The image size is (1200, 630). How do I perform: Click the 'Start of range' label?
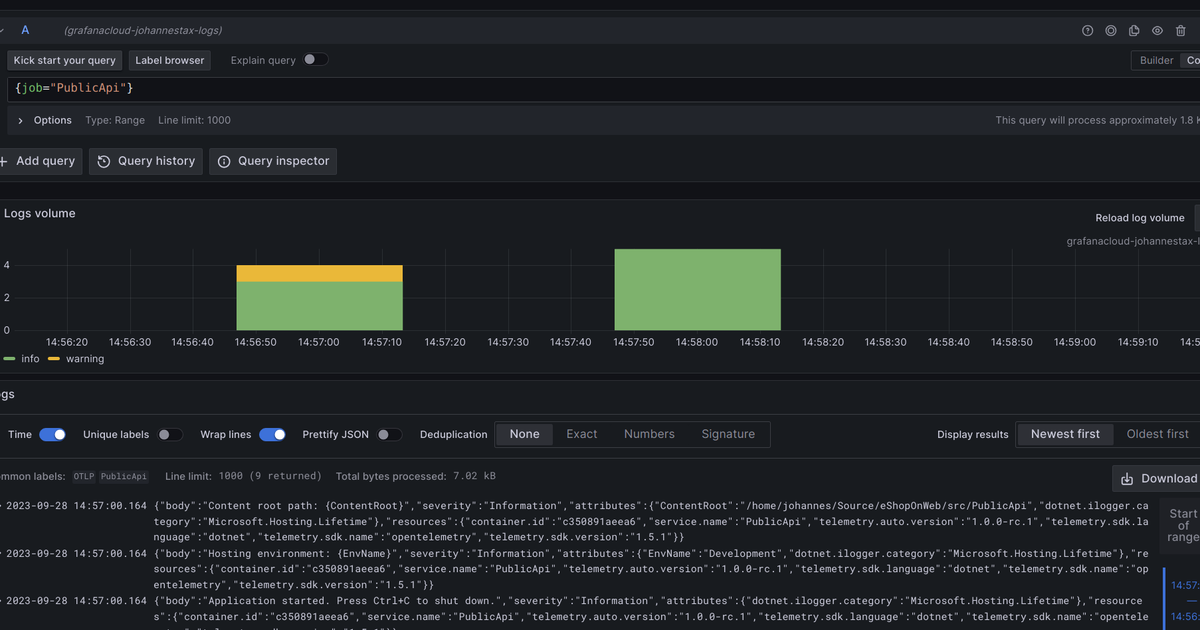point(1183,525)
